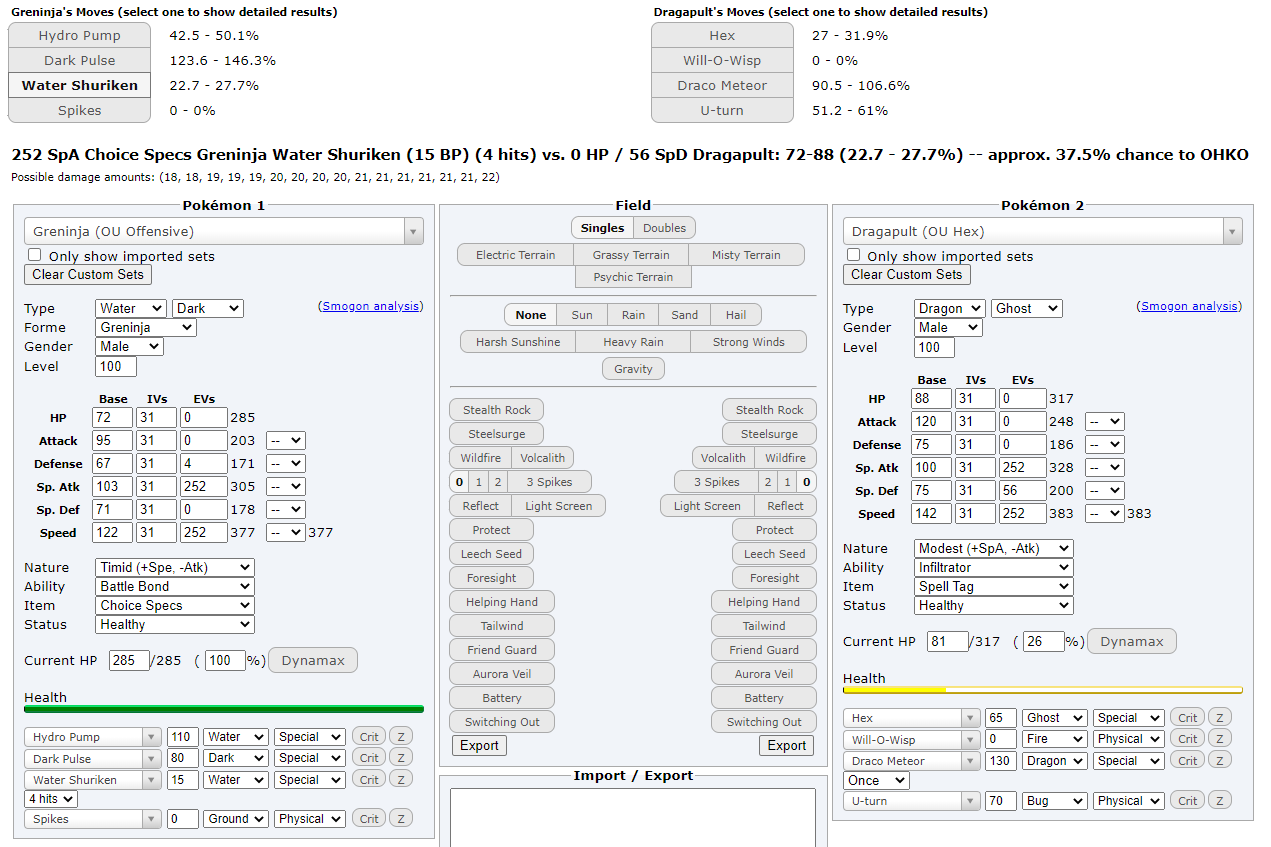
Task: Toggle Crit for Greninja's Water Shuriken
Action: [x=369, y=780]
